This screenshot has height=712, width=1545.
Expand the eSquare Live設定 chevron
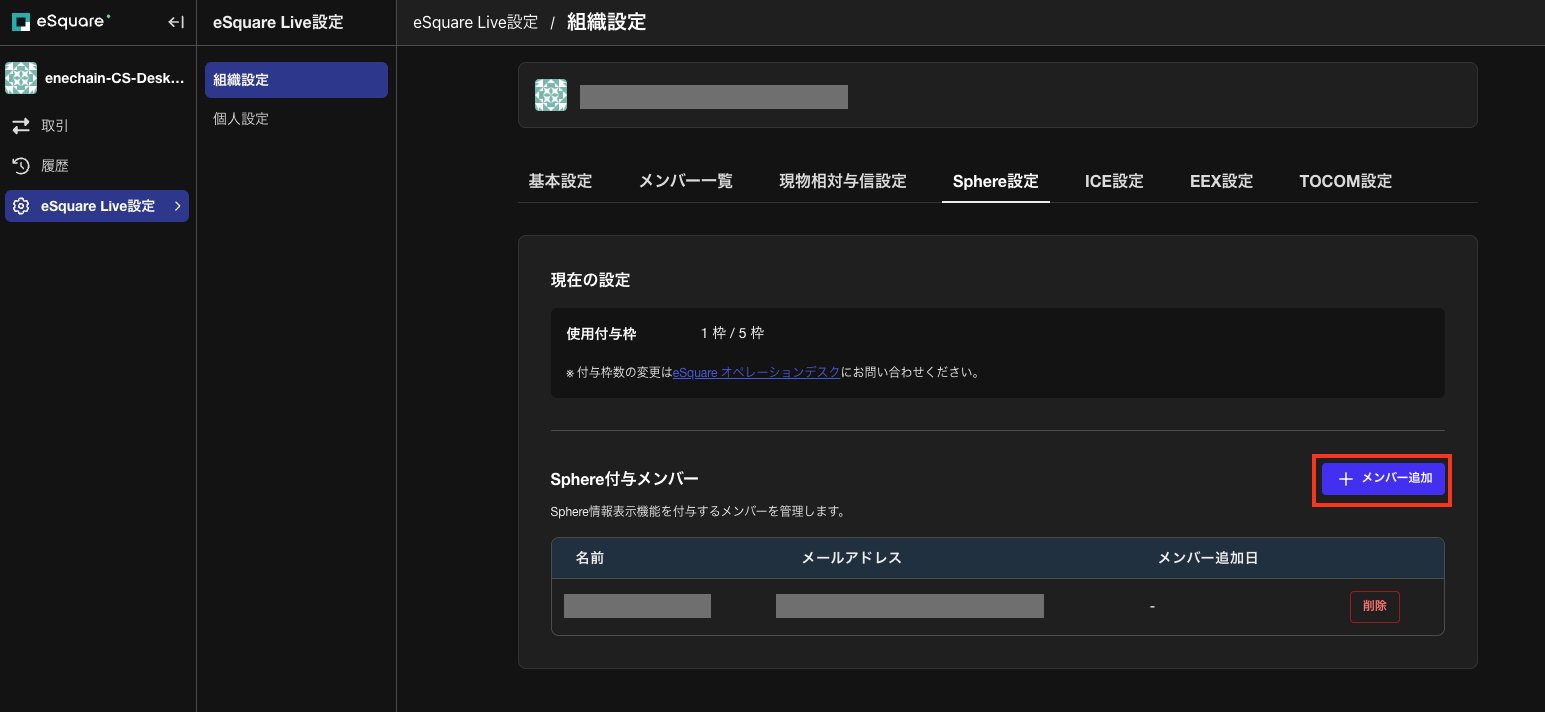[x=177, y=206]
